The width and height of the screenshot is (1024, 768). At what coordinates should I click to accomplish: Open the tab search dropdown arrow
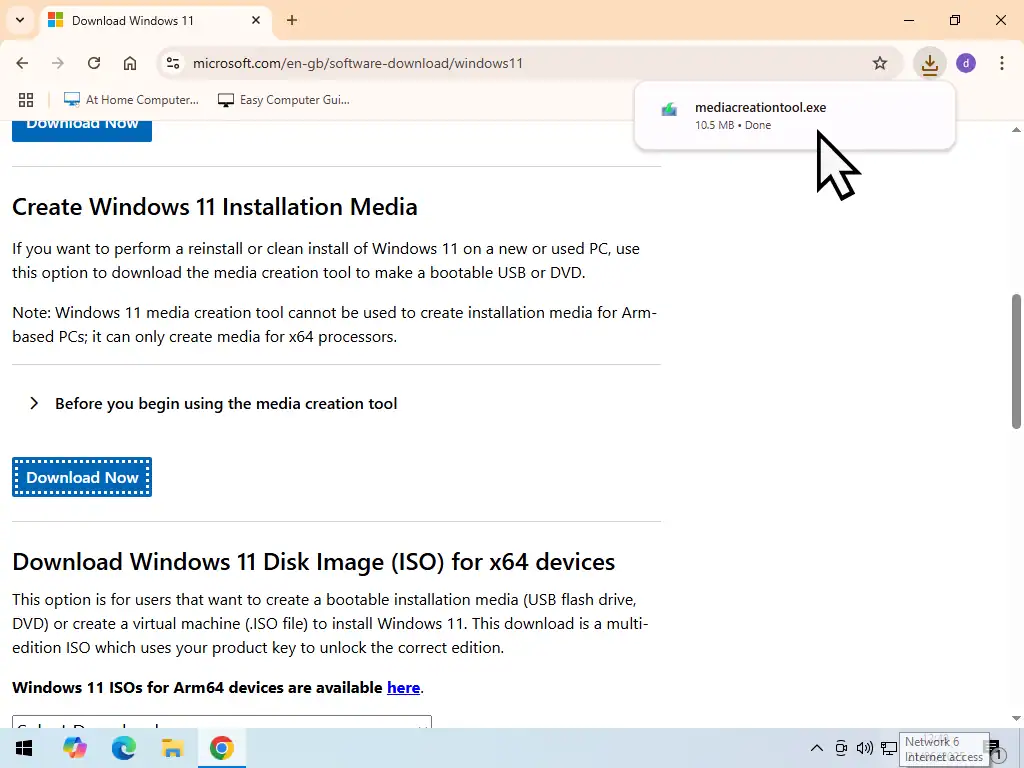tap(20, 20)
